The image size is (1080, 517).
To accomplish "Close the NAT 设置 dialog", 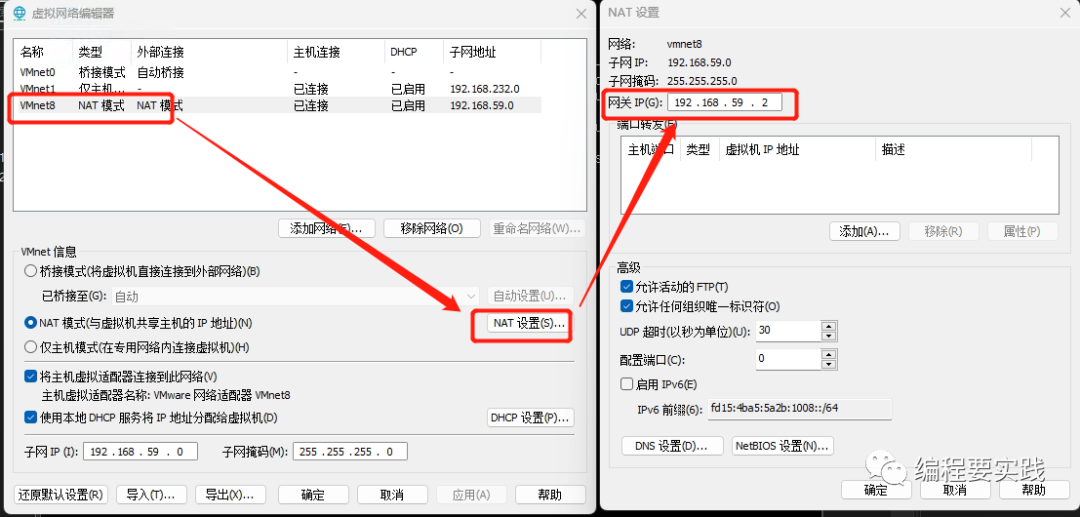I will click(x=1065, y=12).
